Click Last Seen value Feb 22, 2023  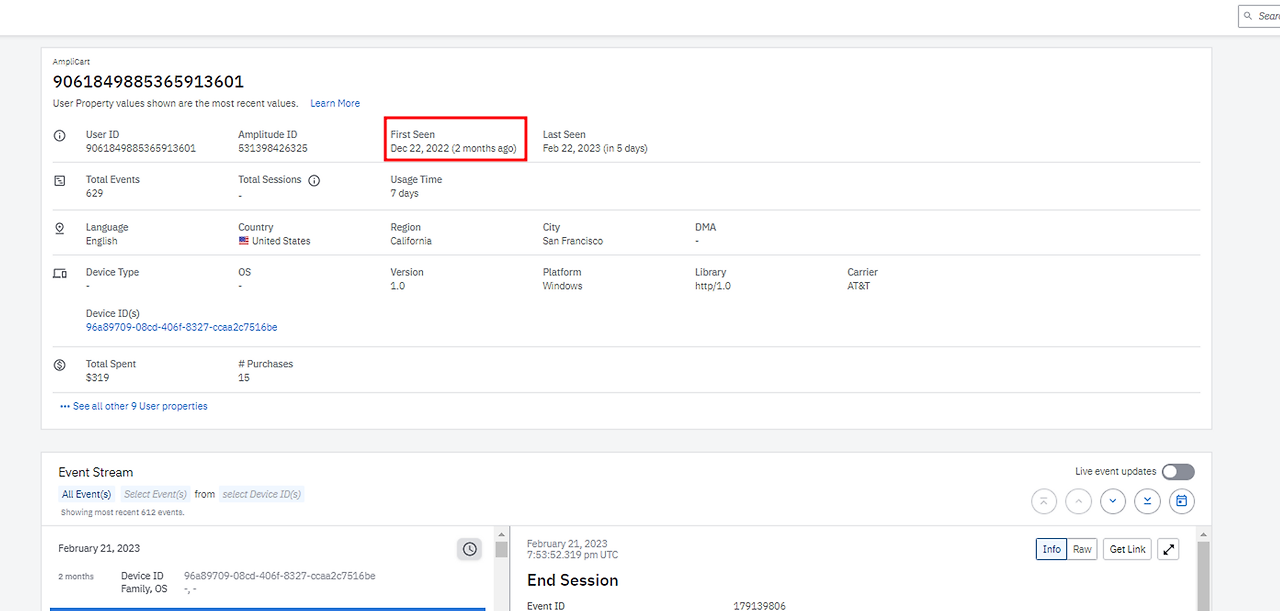(x=595, y=148)
